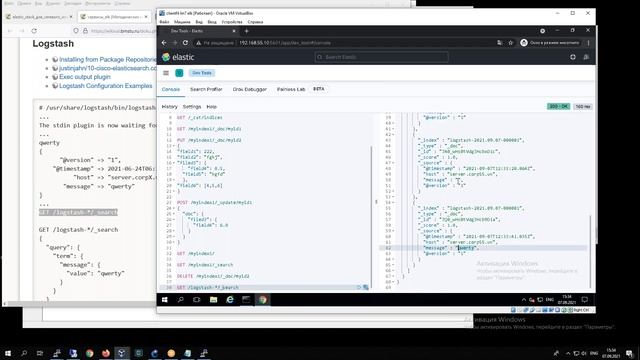Click the response pane vertical scrollbar
The image size is (640, 360).
[x=590, y=251]
